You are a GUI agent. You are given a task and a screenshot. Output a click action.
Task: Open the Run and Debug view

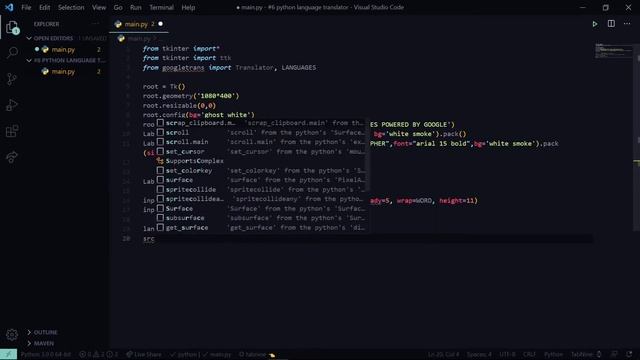(12, 105)
